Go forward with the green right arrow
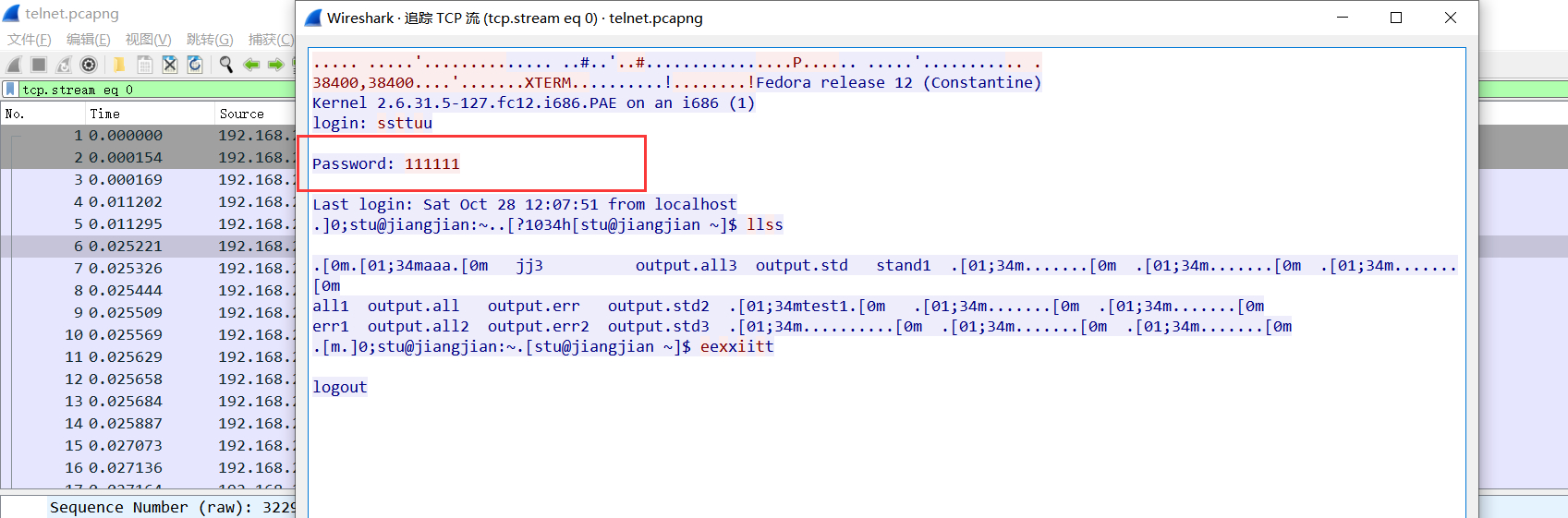The height and width of the screenshot is (518, 1568). (275, 65)
